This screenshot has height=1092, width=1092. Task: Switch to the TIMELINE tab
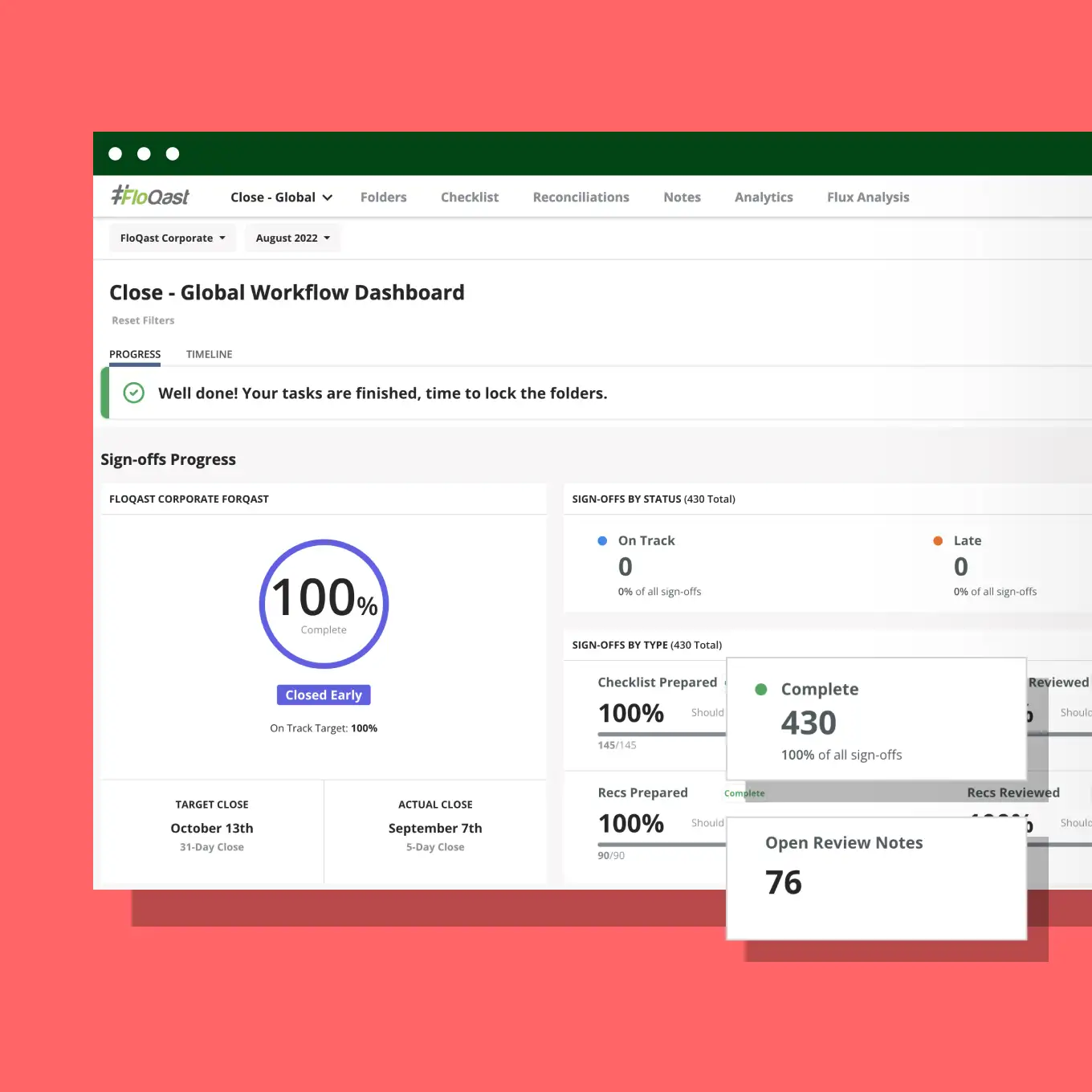point(209,354)
